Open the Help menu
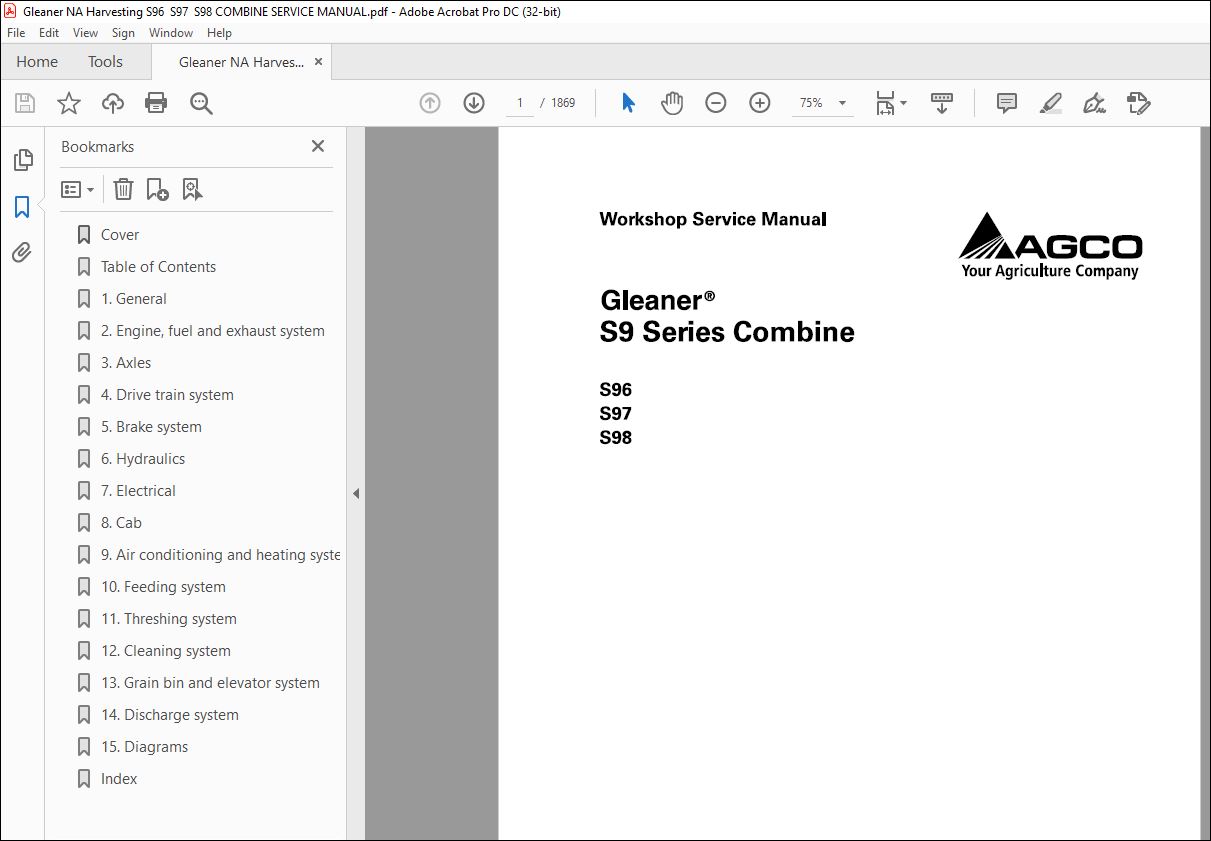 point(219,33)
